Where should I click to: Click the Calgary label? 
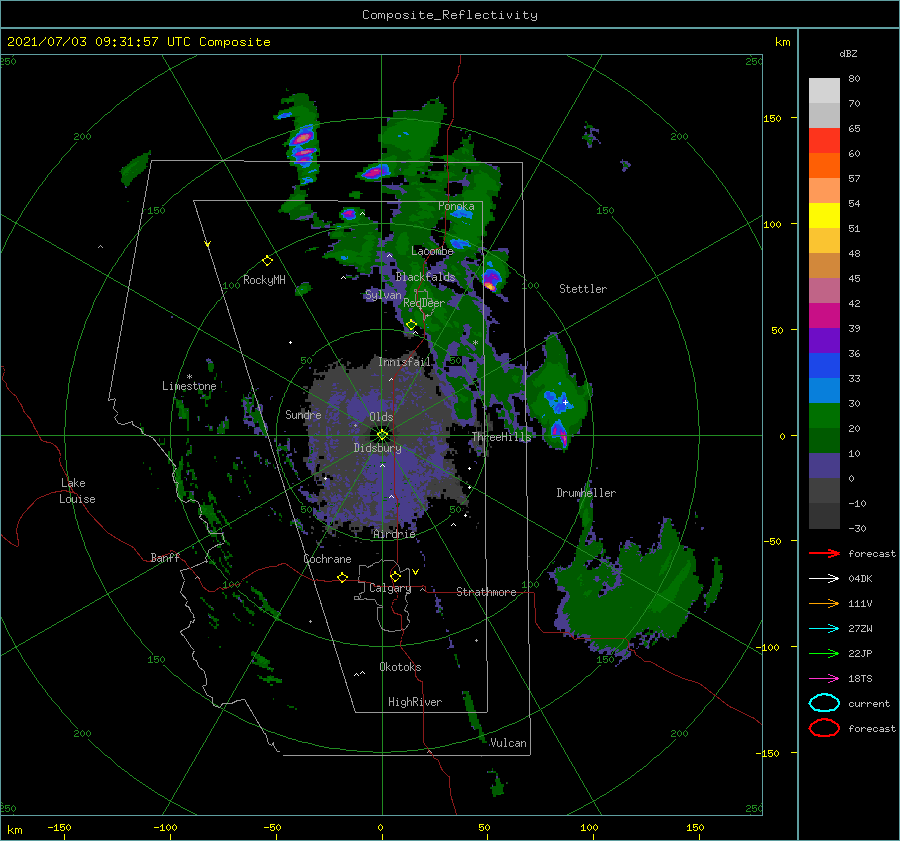click(x=390, y=588)
